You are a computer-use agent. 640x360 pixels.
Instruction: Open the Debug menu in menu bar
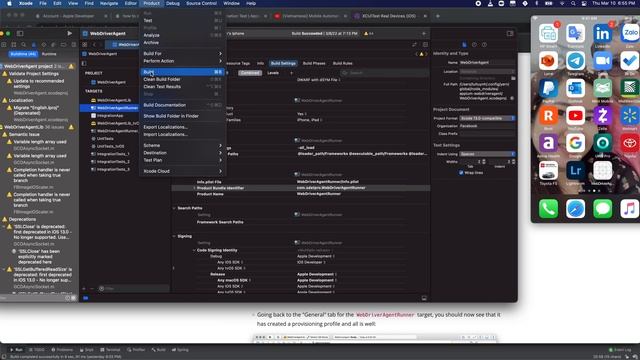tap(173, 3)
